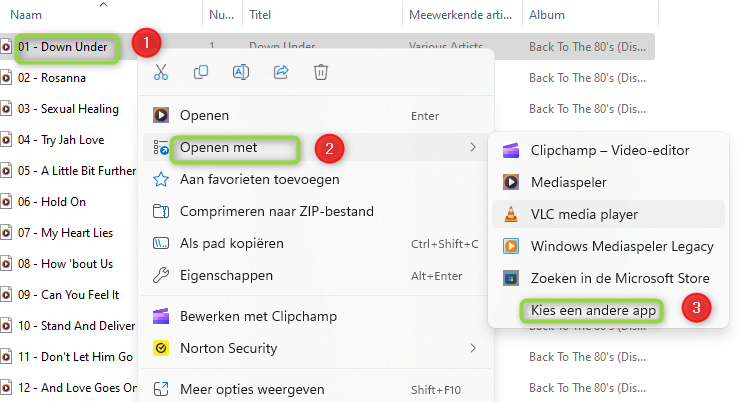This screenshot has width=748, height=402.
Task: Choose Bewerken met Clipchamp
Action: [316, 316]
